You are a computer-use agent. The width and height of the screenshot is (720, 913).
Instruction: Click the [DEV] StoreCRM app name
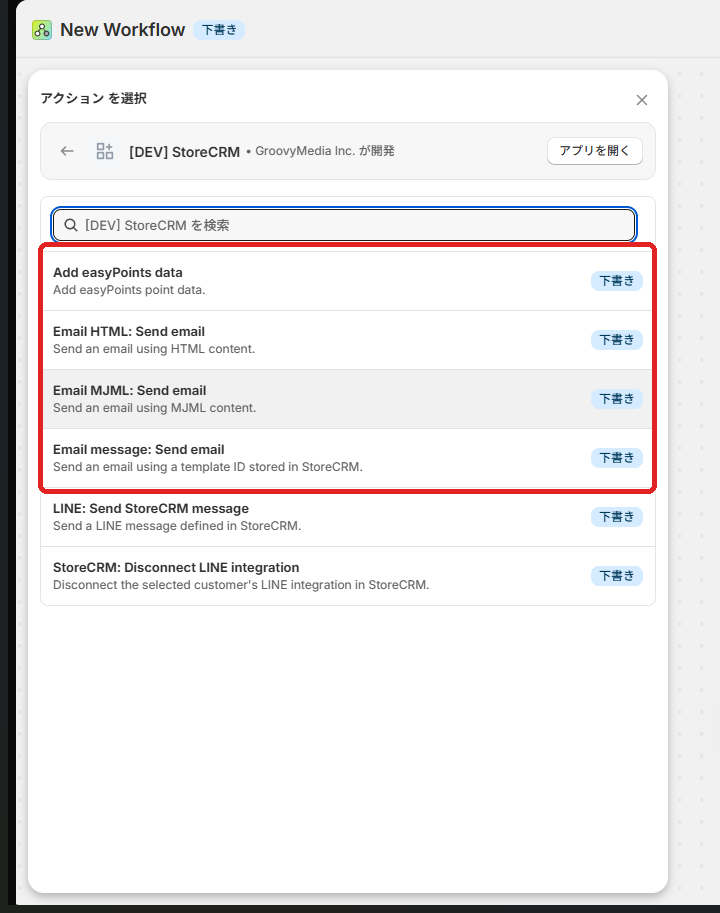tap(185, 152)
